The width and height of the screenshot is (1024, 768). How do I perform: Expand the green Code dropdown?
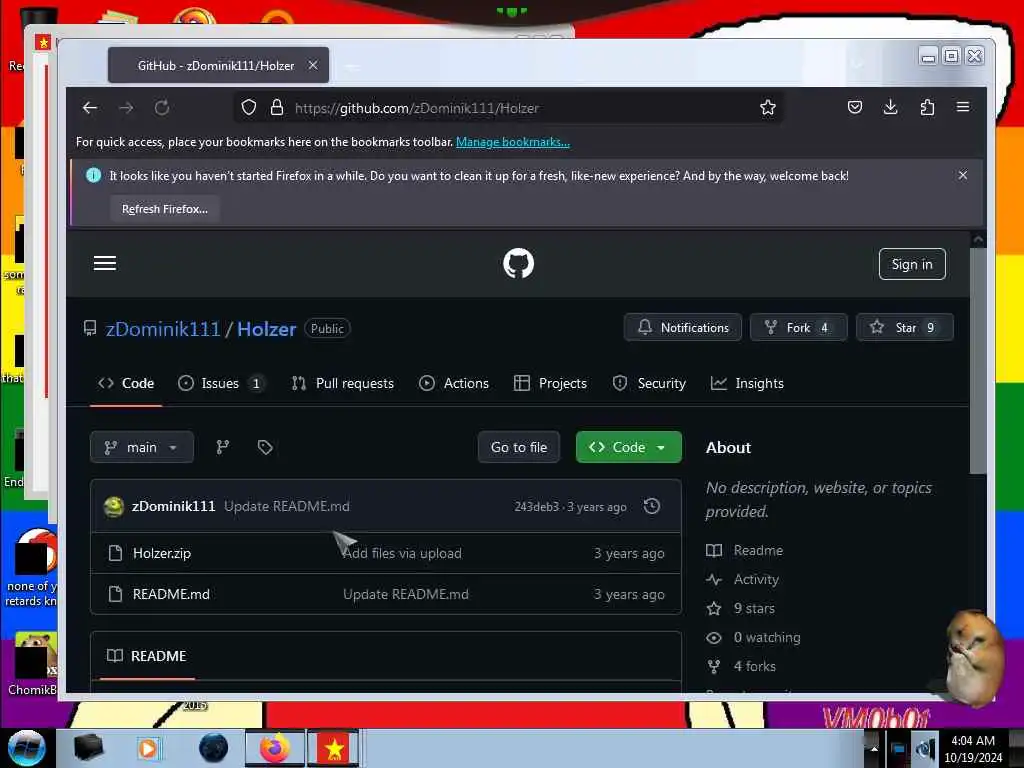point(629,447)
